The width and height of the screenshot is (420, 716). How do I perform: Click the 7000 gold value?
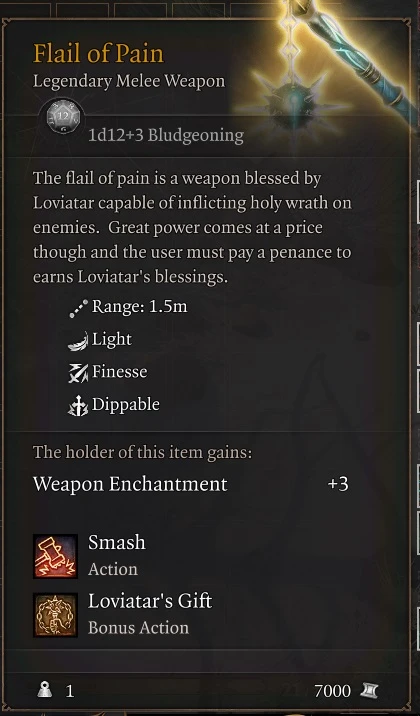tap(332, 691)
